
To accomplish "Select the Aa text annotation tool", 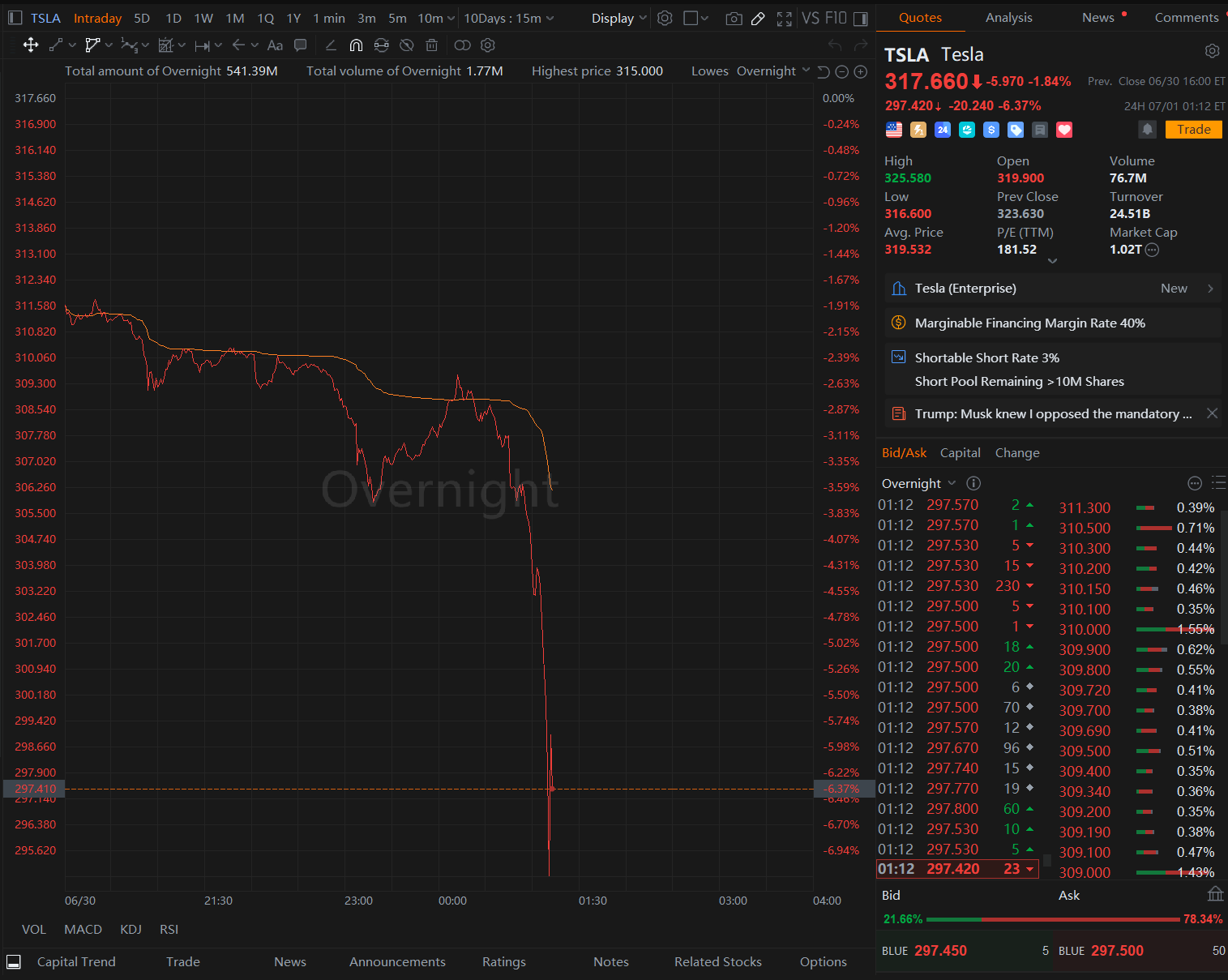I will pyautogui.click(x=275, y=45).
